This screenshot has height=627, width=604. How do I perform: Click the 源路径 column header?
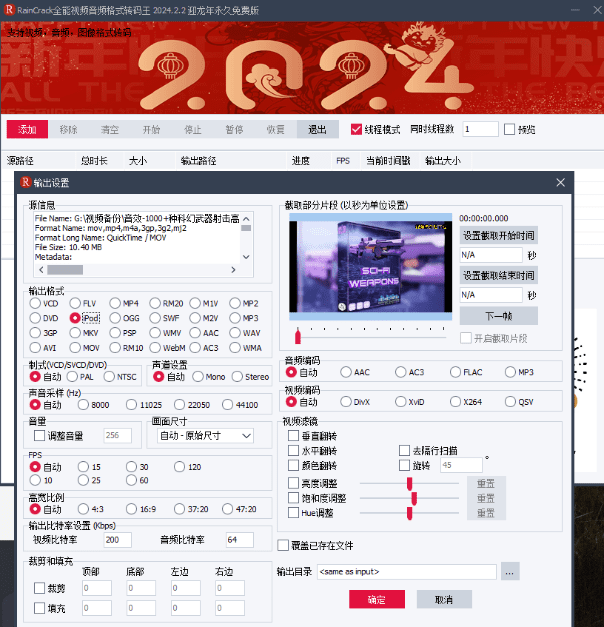[x=20, y=161]
